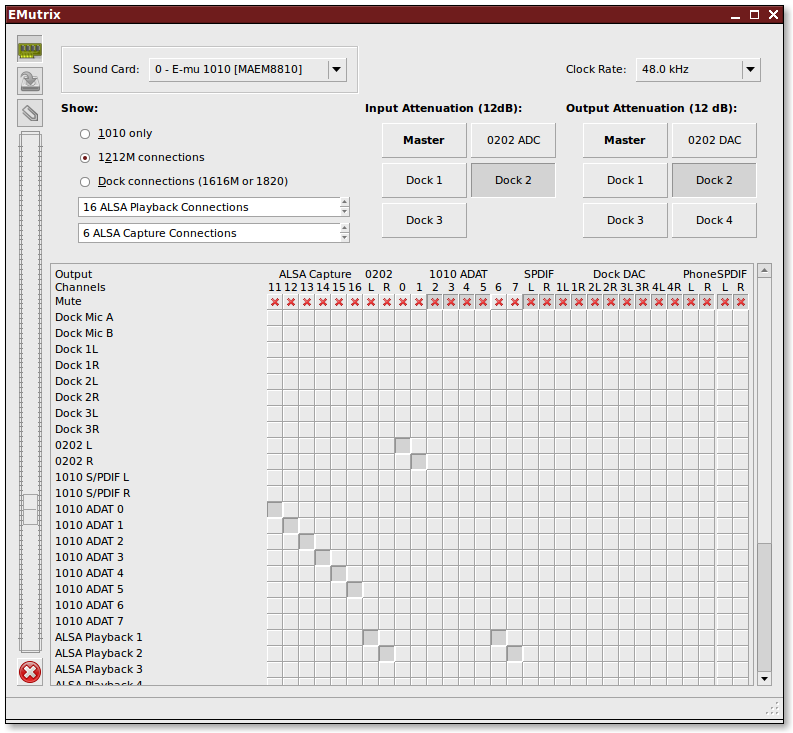Viewport: 793px width, 733px height.
Task: Click the red X icon at bottom left
Action: click(30, 672)
